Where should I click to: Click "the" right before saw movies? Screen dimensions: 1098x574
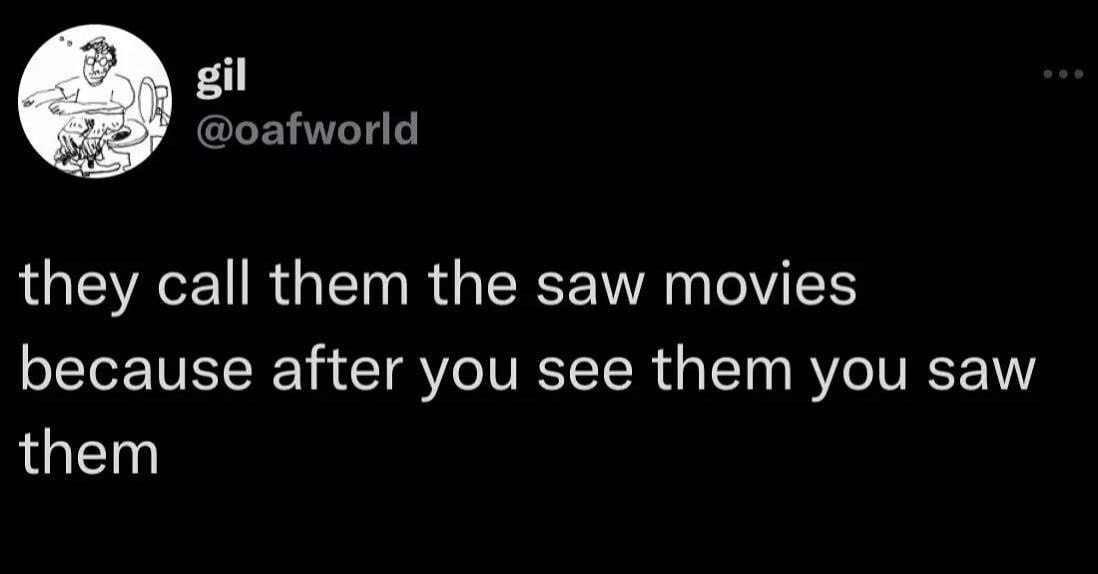(473, 285)
